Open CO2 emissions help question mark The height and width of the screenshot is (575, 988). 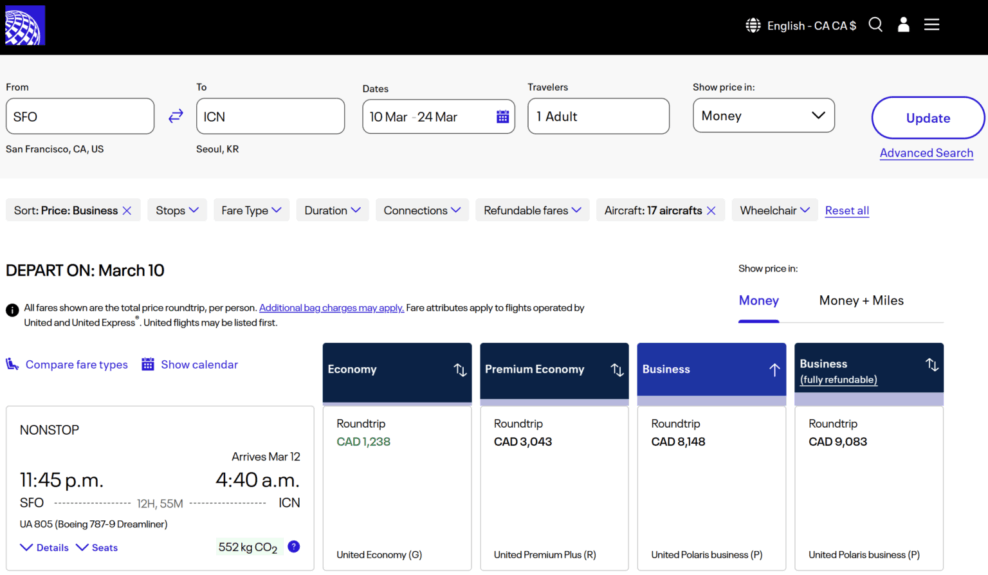pos(294,547)
